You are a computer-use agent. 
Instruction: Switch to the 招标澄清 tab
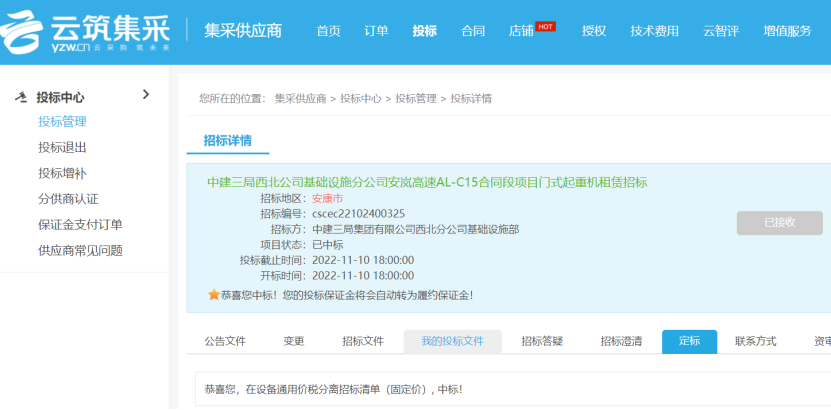point(621,342)
